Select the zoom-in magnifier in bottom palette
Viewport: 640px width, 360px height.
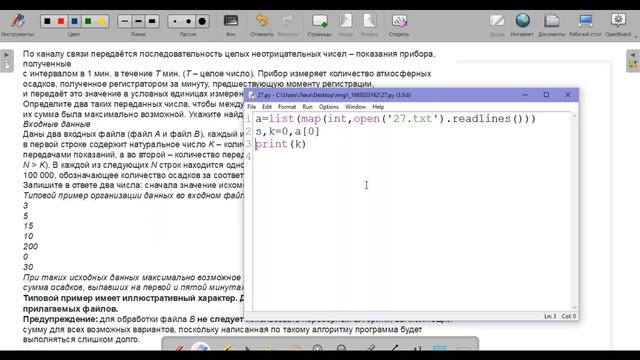click(x=318, y=348)
